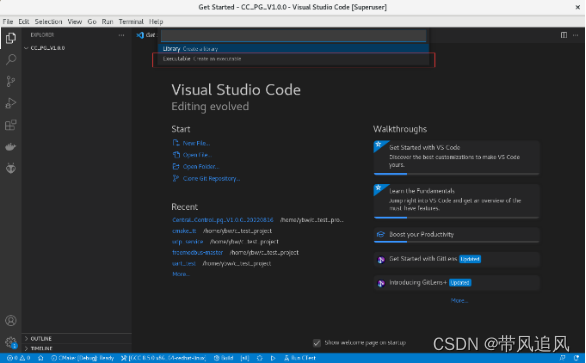Viewport: 586px width, 363px height.
Task: Open the Docker view icon
Action: click(x=11, y=147)
